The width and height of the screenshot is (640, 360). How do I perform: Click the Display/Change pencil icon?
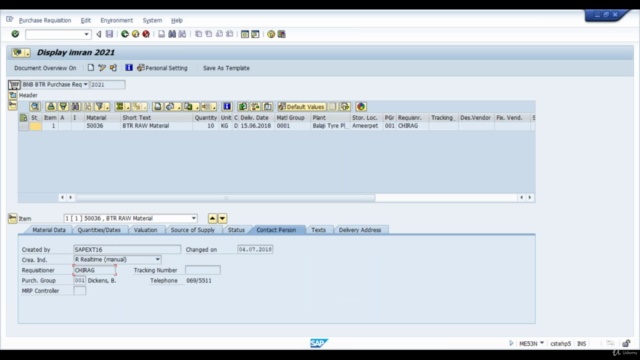point(102,68)
